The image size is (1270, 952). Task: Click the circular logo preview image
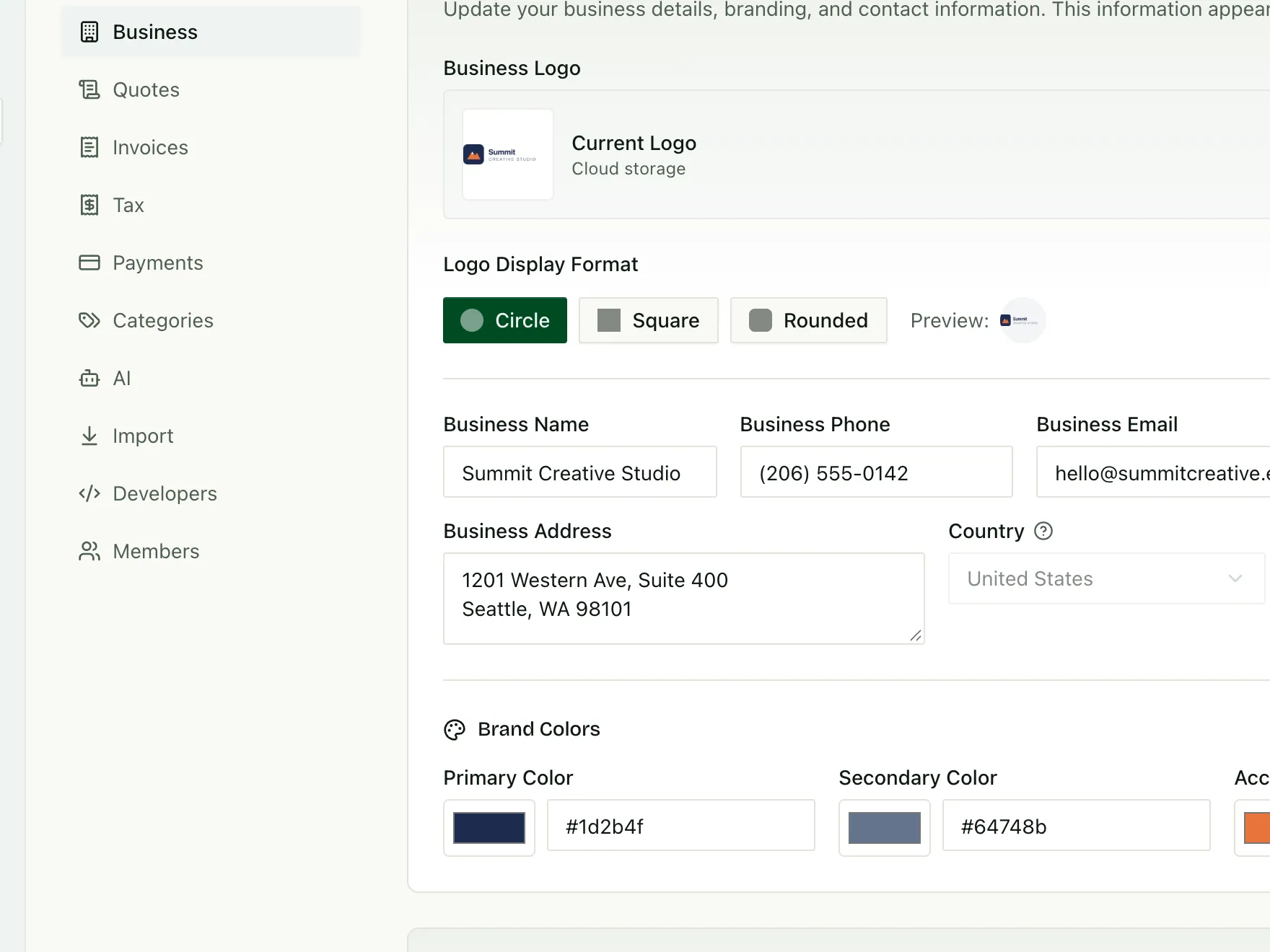tap(1022, 320)
